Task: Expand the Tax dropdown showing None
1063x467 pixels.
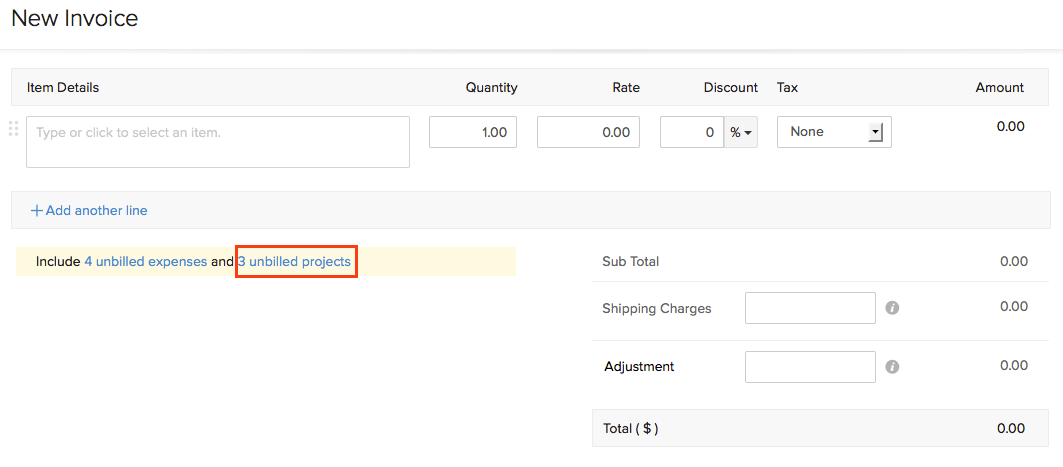Action: click(x=834, y=132)
